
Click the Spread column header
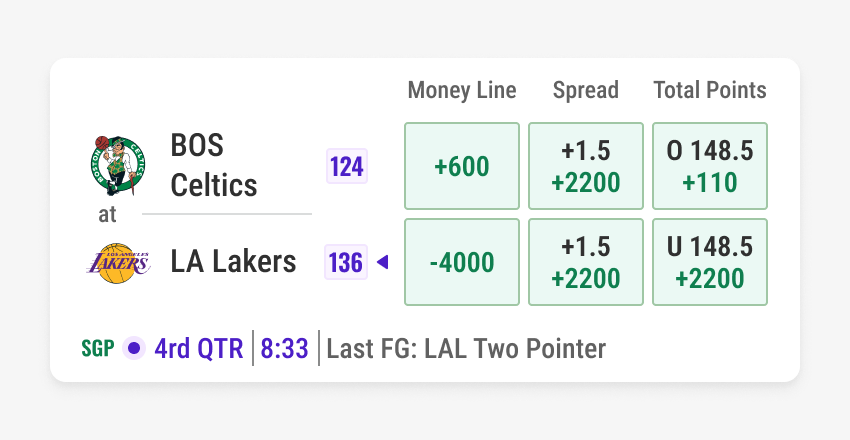[x=586, y=90]
